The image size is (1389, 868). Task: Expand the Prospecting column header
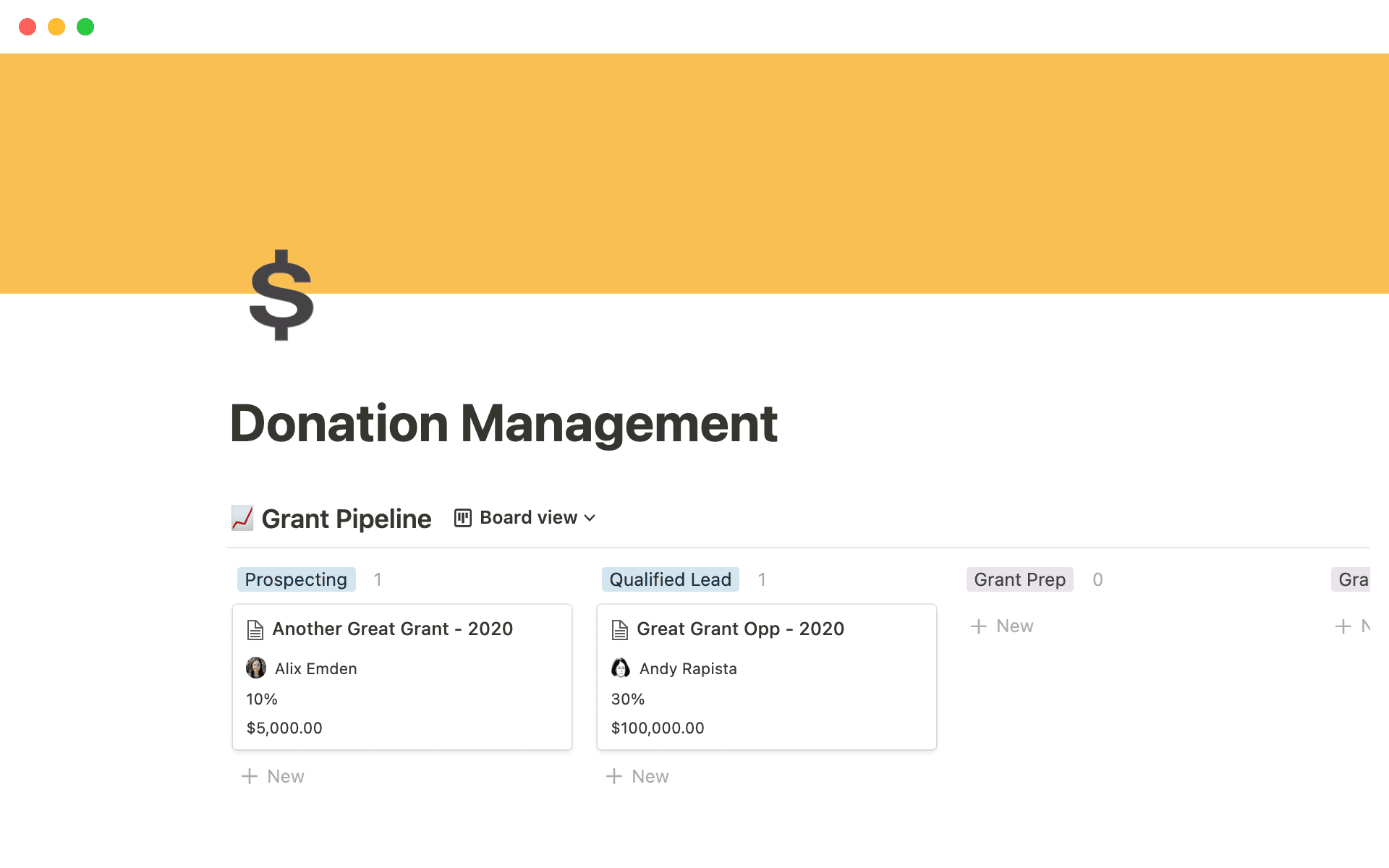pos(296,579)
